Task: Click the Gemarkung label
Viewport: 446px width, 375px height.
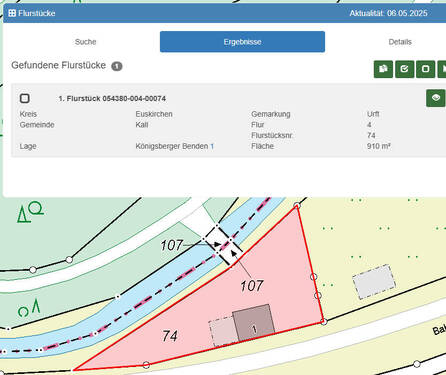Action: 271,114
